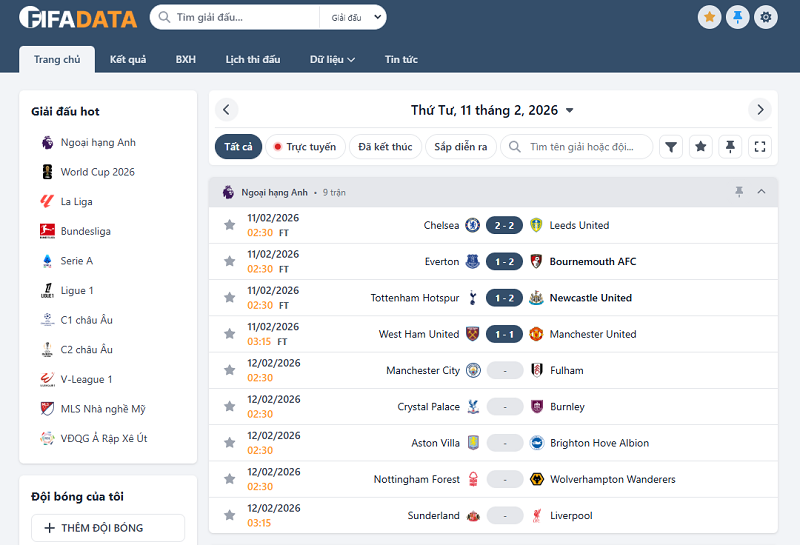Go to previous day with left arrow
Viewport: 800px width, 545px height.
(226, 110)
